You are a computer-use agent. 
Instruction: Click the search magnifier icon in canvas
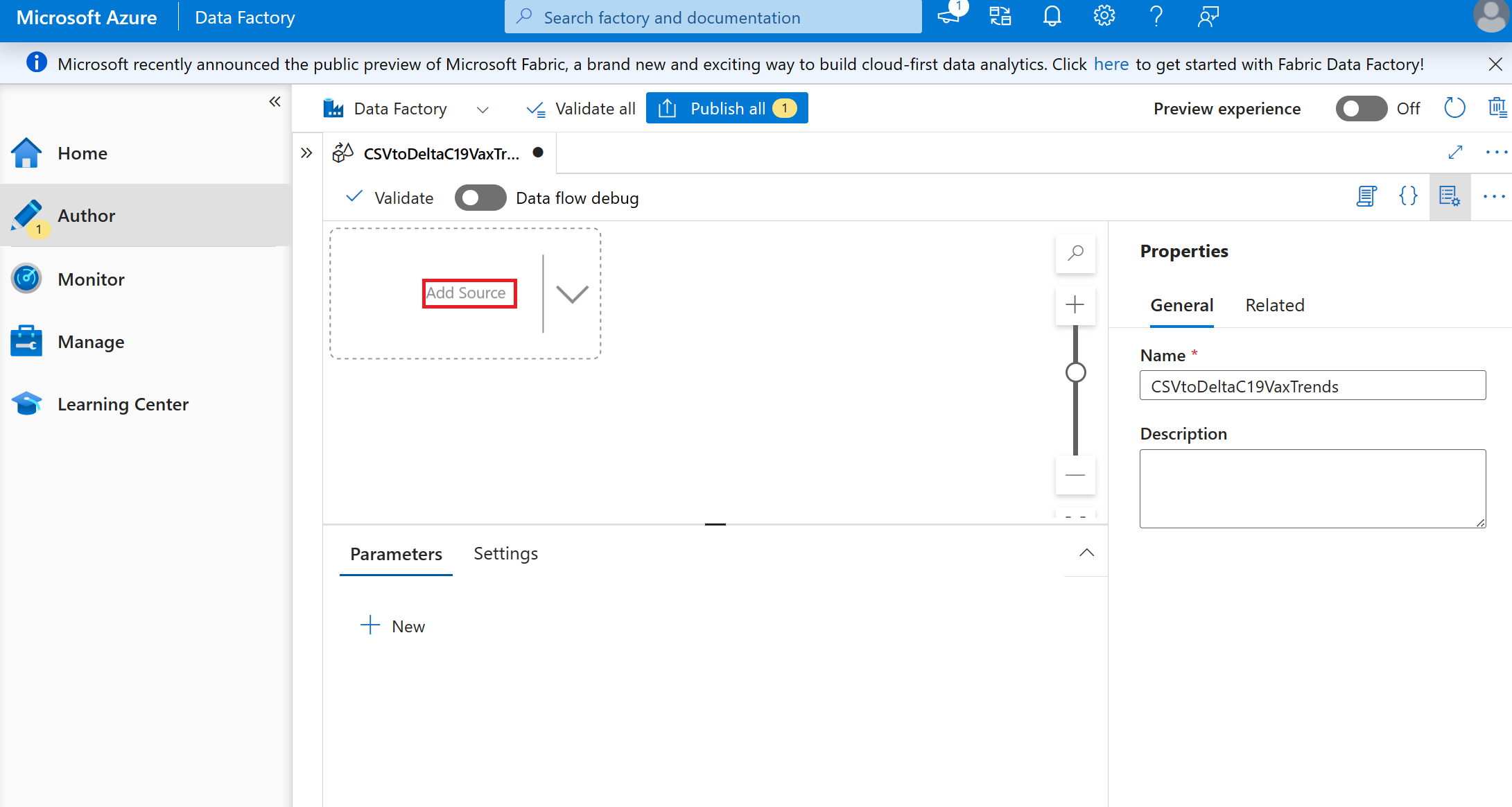click(x=1076, y=253)
